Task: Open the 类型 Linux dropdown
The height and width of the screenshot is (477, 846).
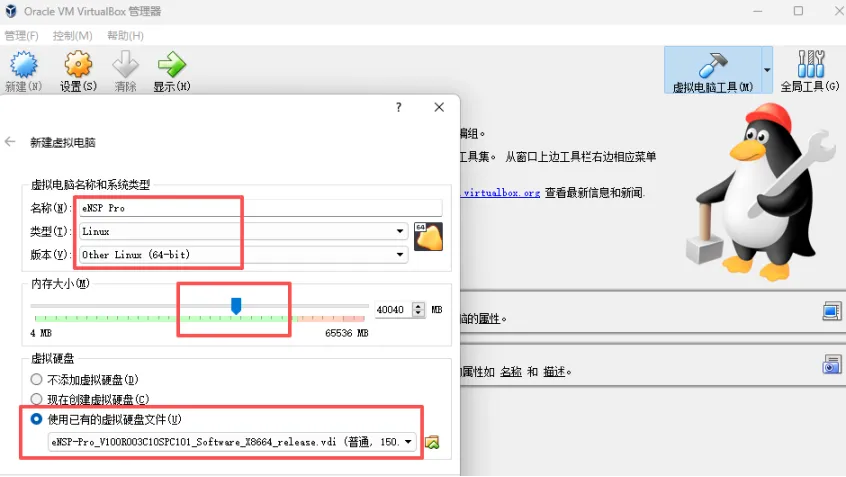Action: 243,231
